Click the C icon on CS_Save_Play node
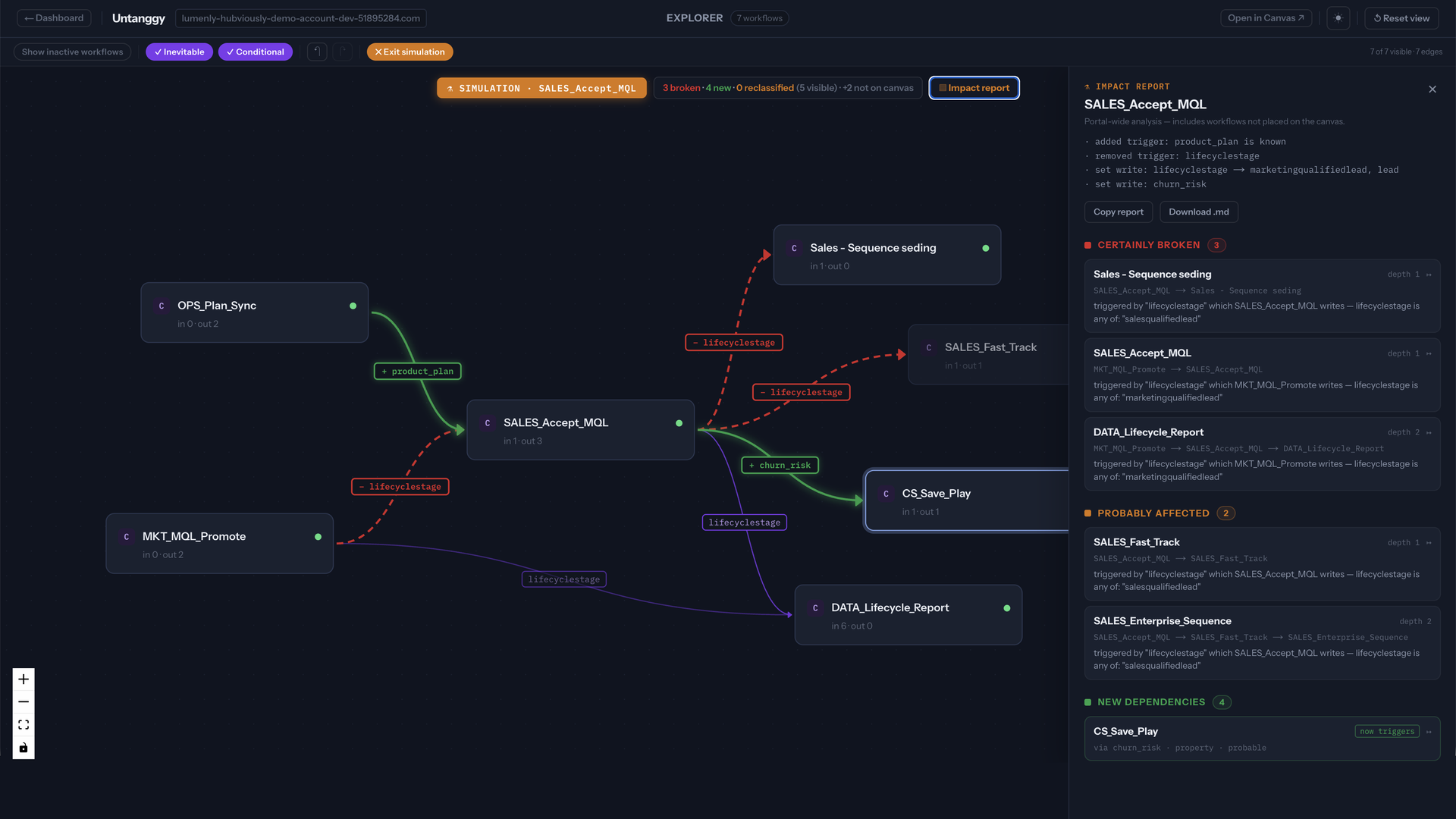The width and height of the screenshot is (1456, 819). (x=886, y=494)
